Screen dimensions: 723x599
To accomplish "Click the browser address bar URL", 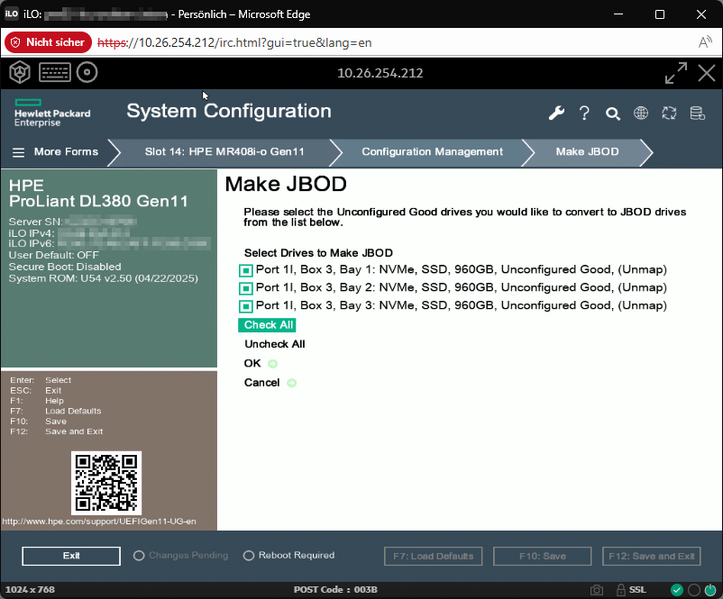I will [x=235, y=43].
